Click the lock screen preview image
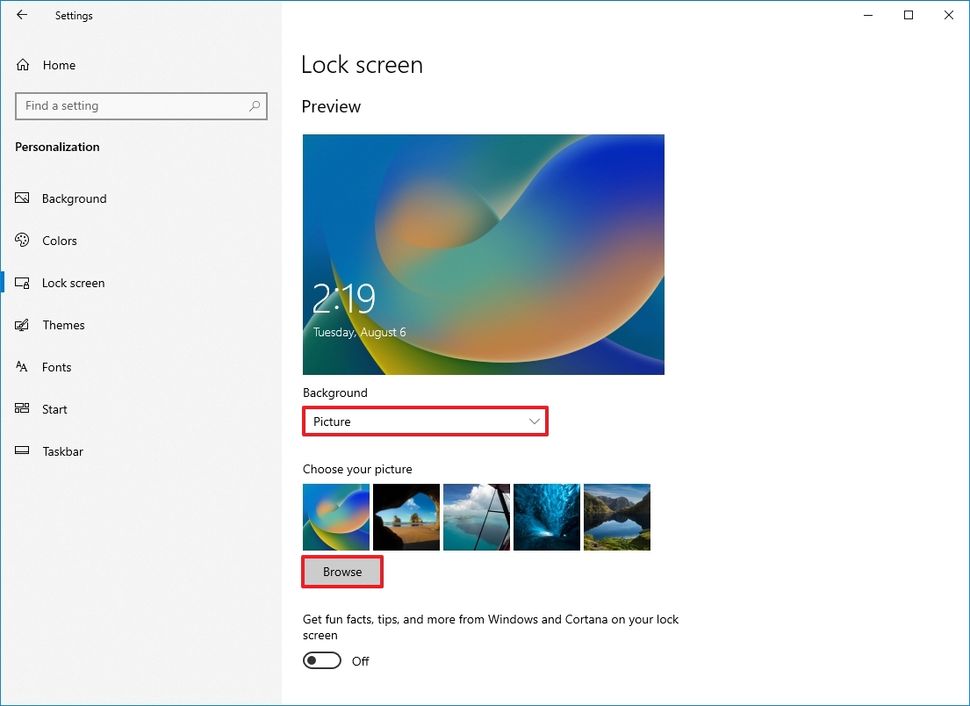The image size is (970, 706). point(483,254)
